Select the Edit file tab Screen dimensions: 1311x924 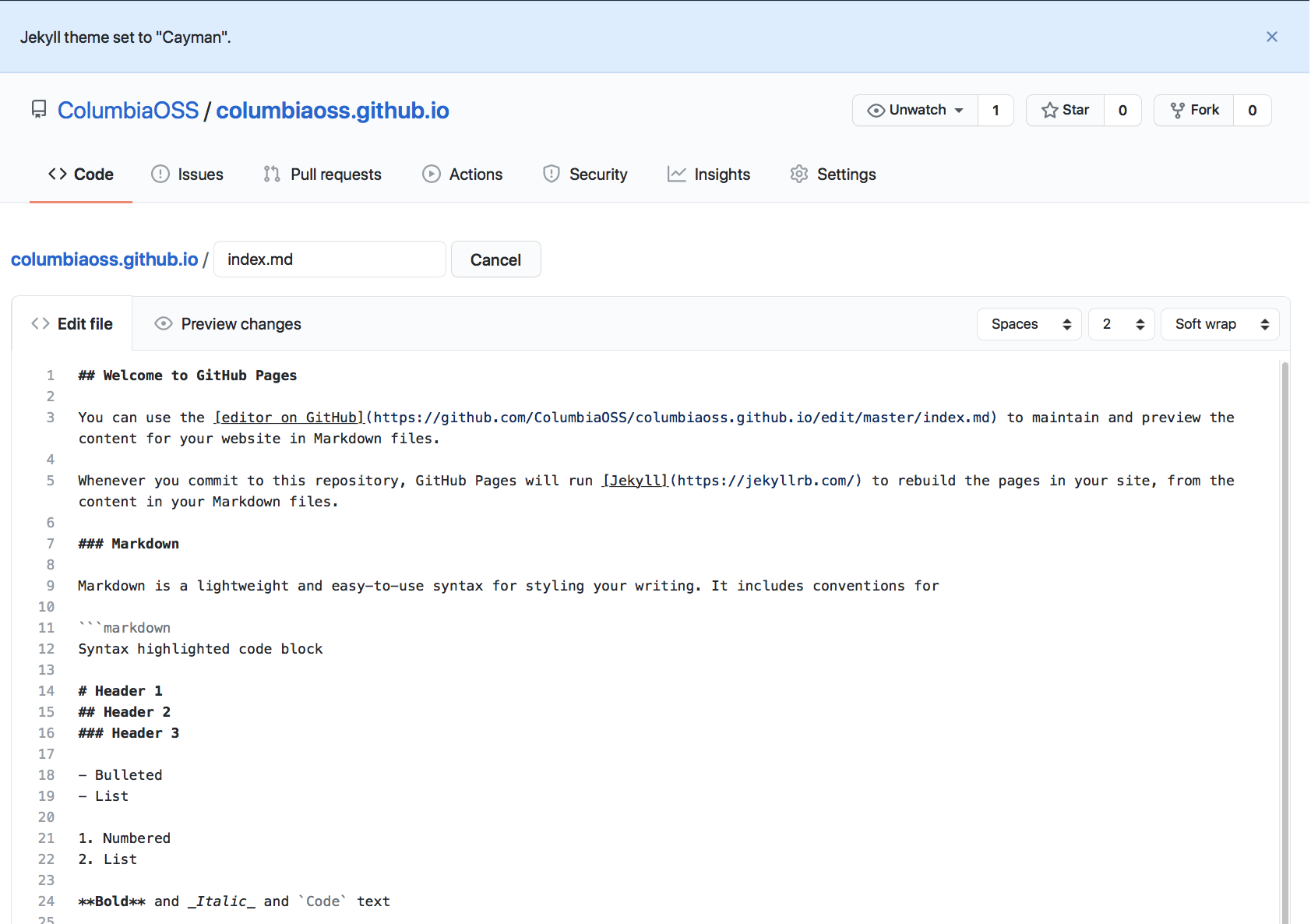(x=72, y=324)
